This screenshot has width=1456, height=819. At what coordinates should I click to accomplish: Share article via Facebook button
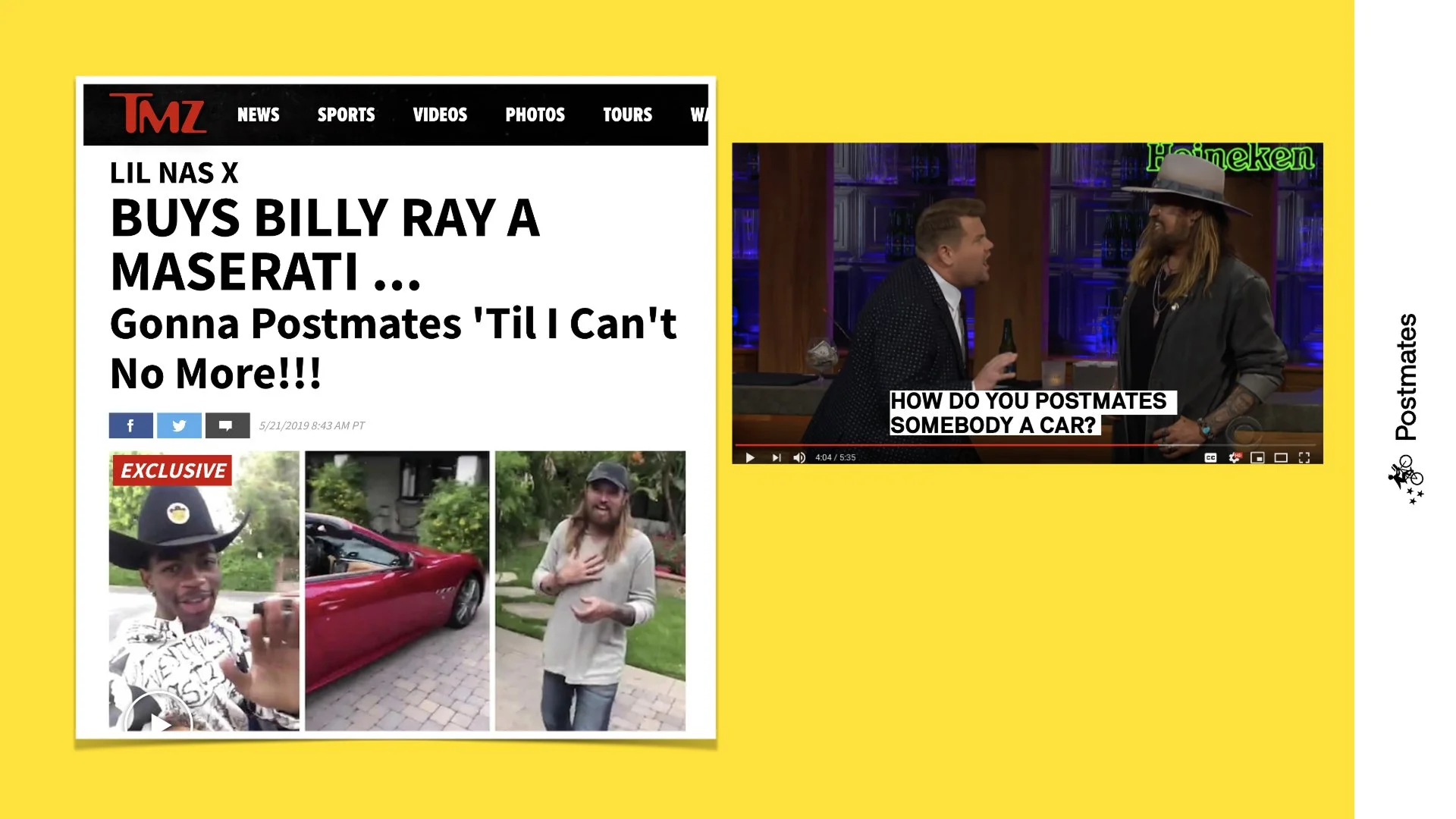tap(130, 425)
